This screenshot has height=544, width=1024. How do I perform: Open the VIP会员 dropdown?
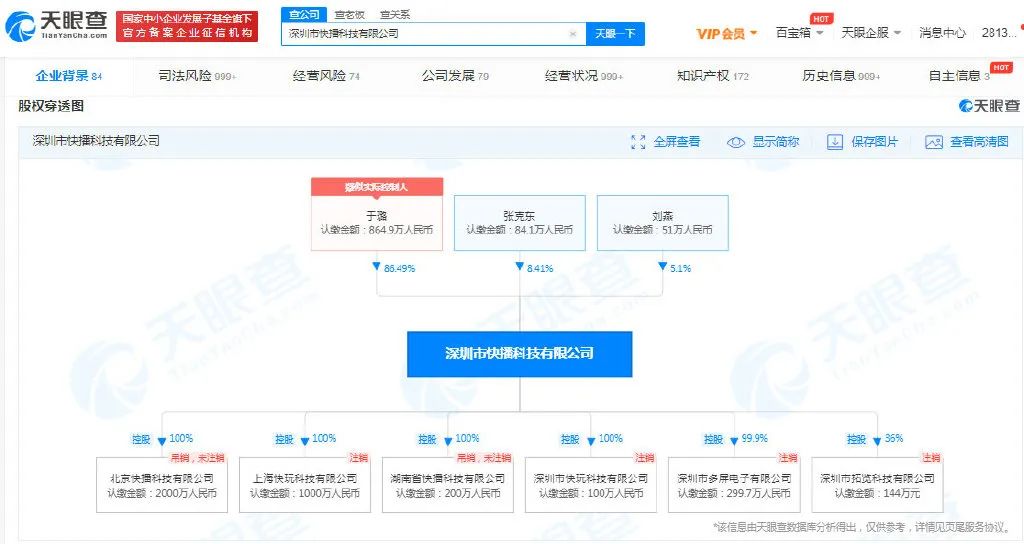pyautogui.click(x=726, y=33)
